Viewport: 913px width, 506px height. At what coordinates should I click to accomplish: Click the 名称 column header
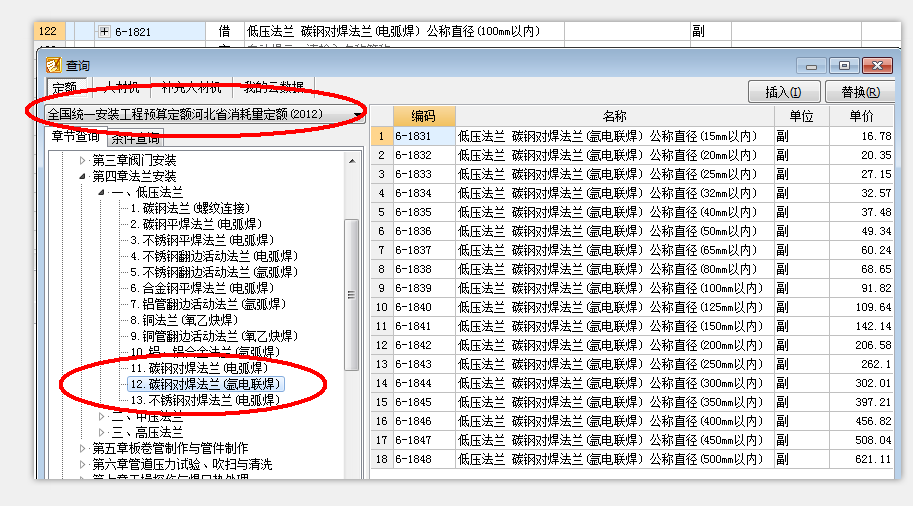pos(615,116)
